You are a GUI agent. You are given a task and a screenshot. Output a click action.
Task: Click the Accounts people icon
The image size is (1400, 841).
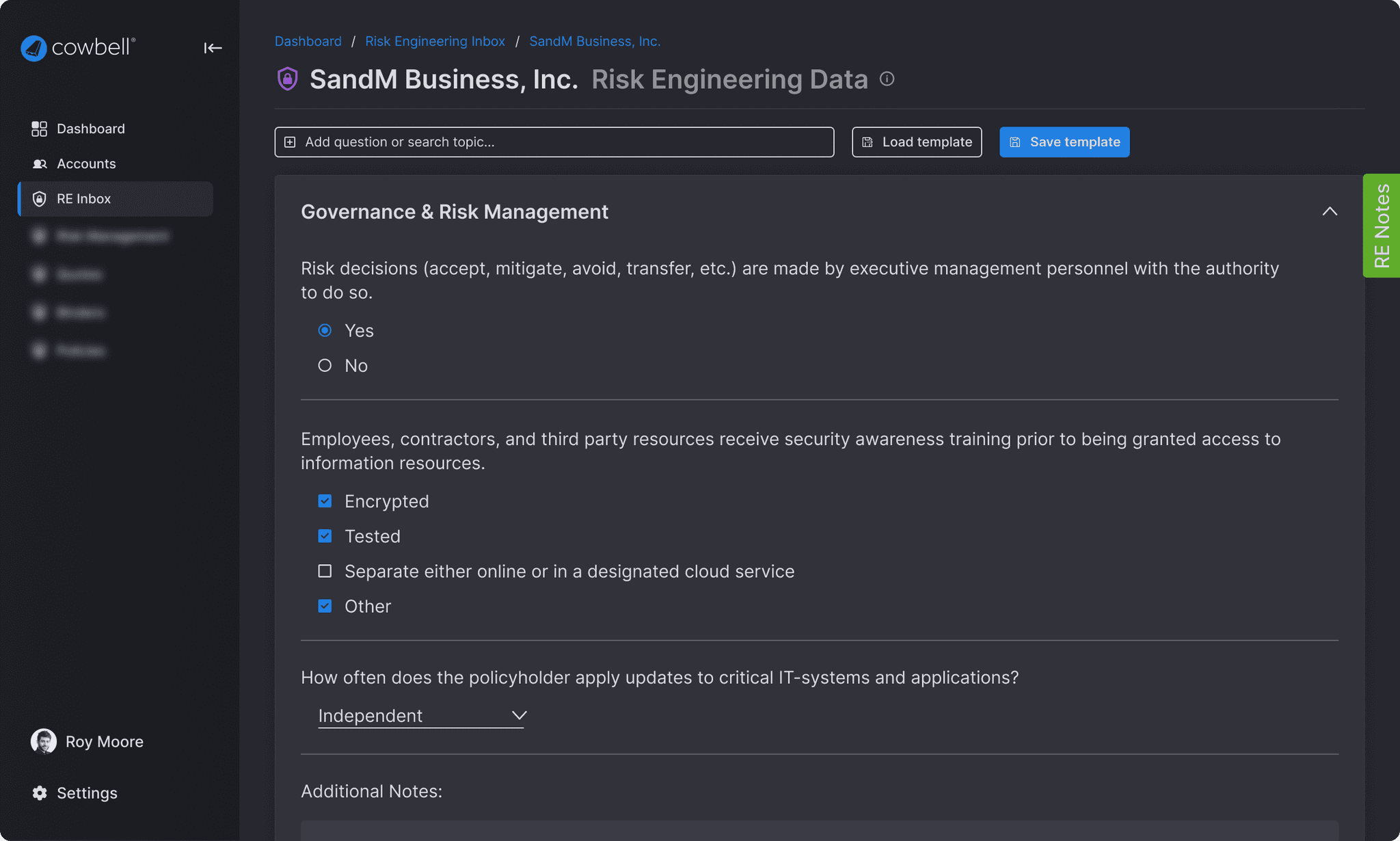tap(39, 163)
